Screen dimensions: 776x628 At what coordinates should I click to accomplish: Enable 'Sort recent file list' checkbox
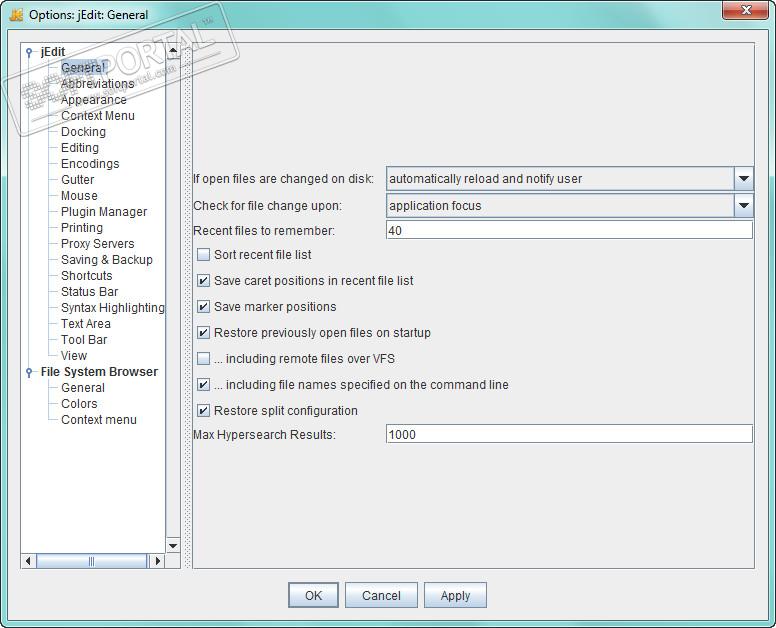click(x=203, y=254)
